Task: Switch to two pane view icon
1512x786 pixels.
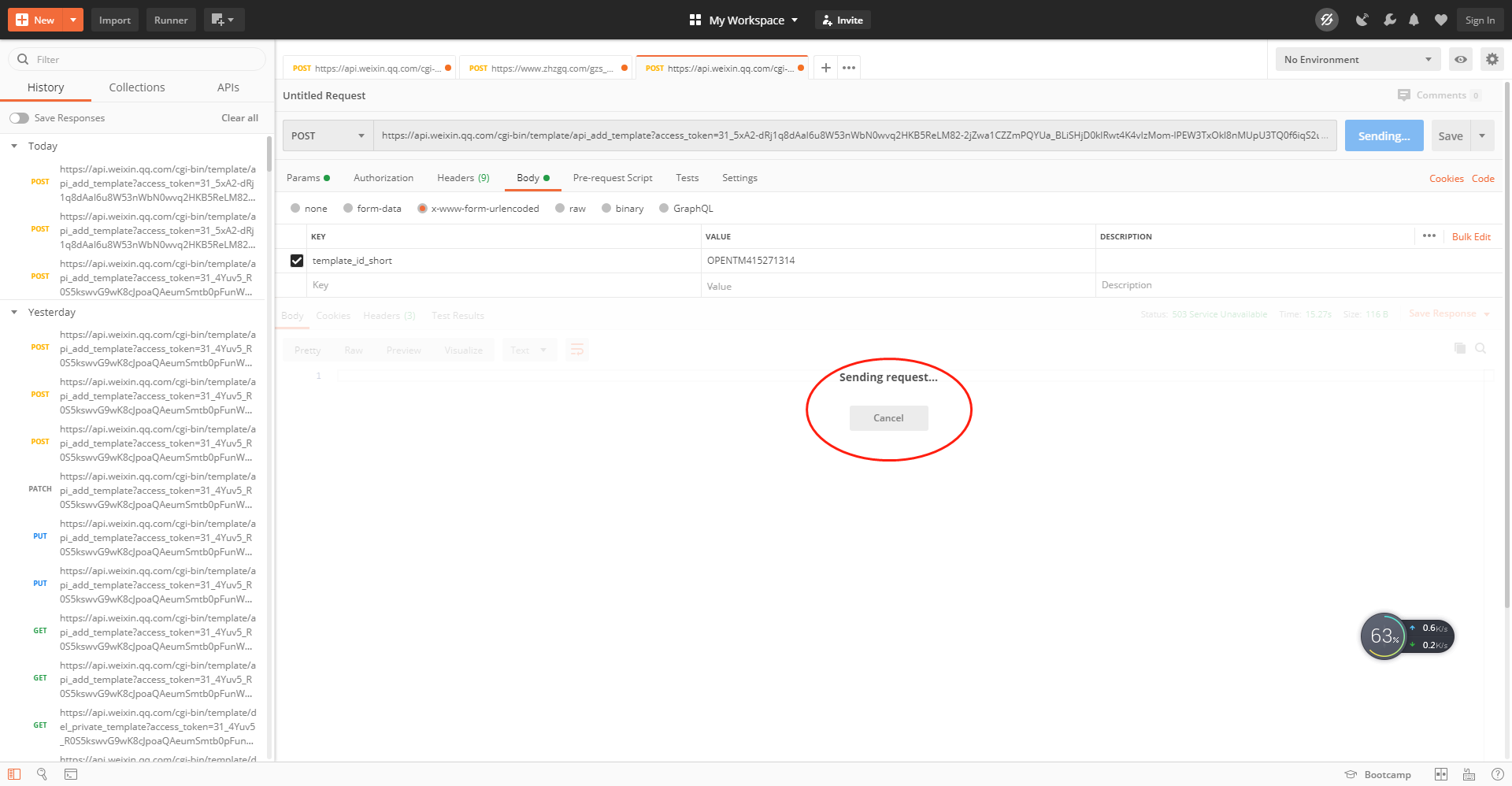Action: pyautogui.click(x=1441, y=774)
